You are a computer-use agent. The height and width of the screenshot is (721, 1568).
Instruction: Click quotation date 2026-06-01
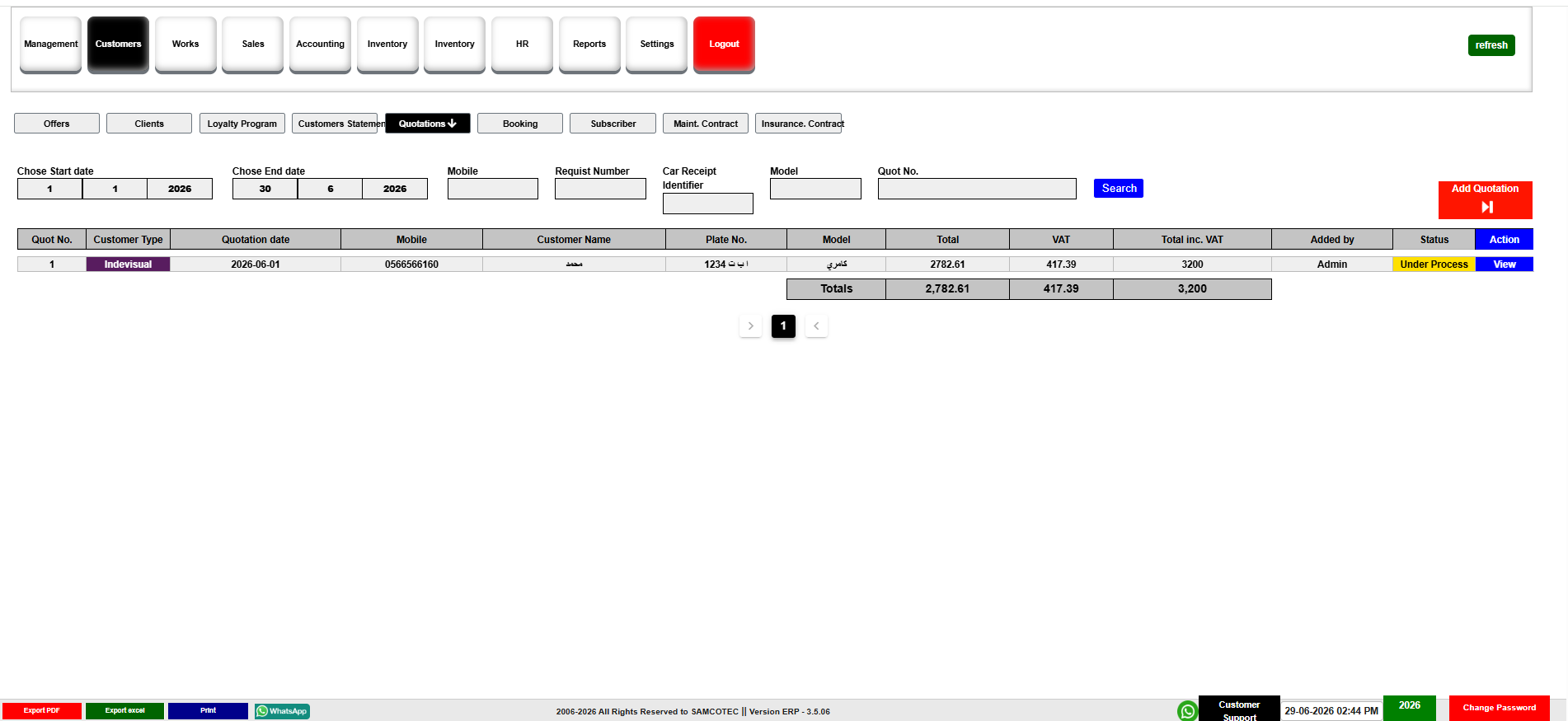pos(256,265)
